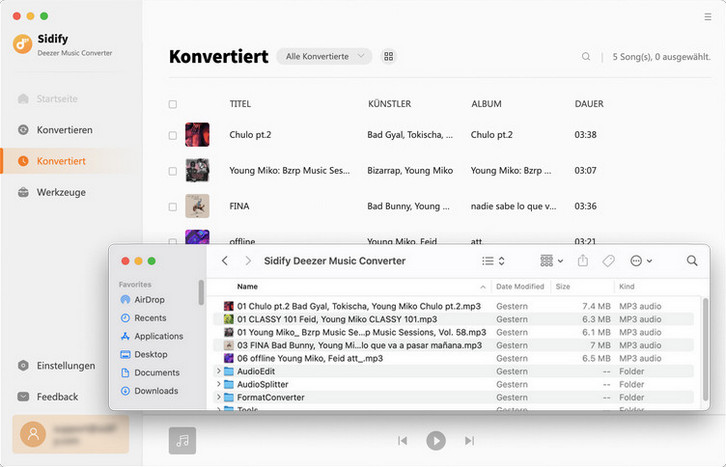The image size is (726, 467).
Task: Open Finder group-by dropdown
Action: point(551,261)
